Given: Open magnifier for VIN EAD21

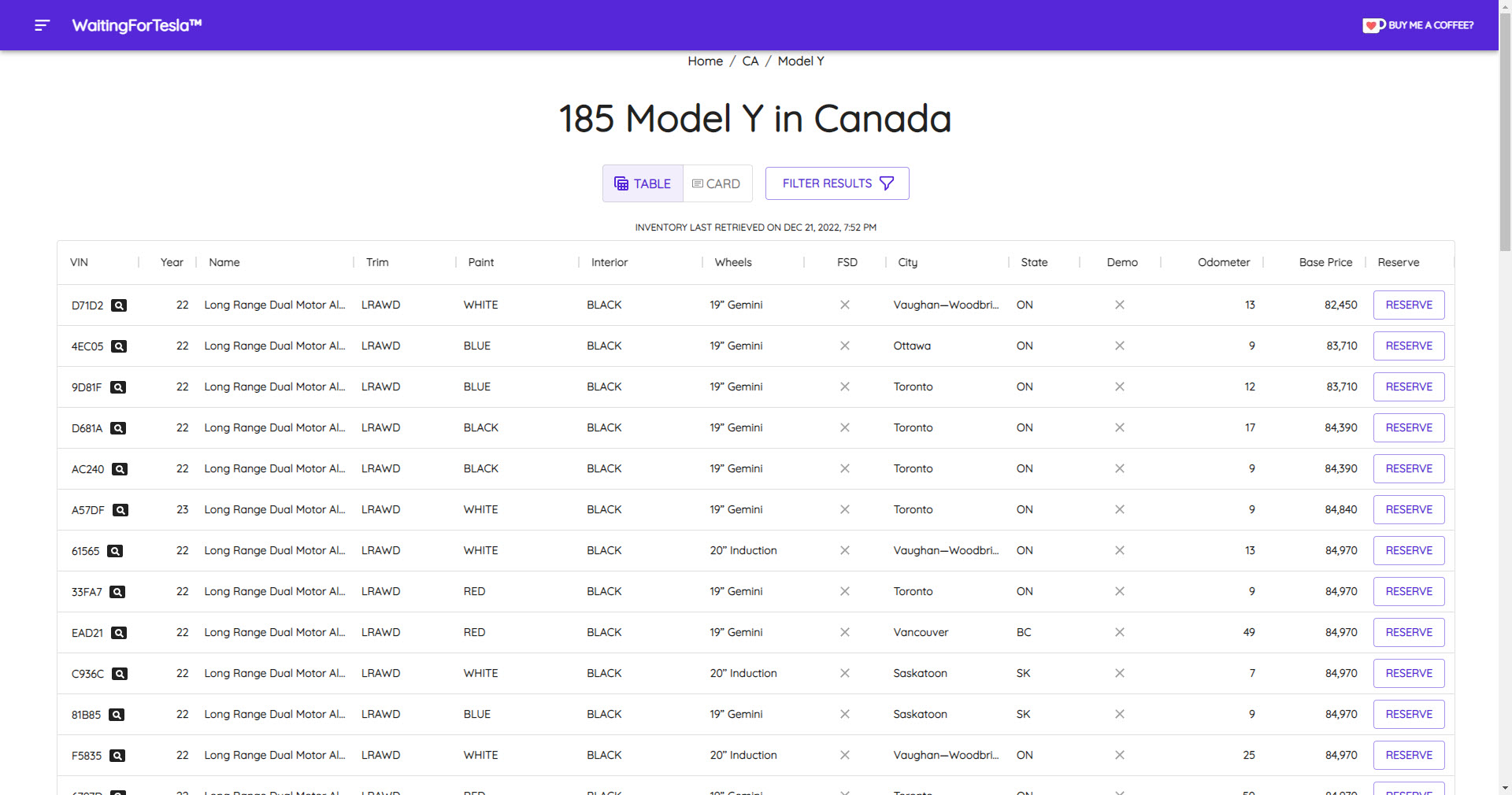Looking at the screenshot, I should tap(119, 633).
